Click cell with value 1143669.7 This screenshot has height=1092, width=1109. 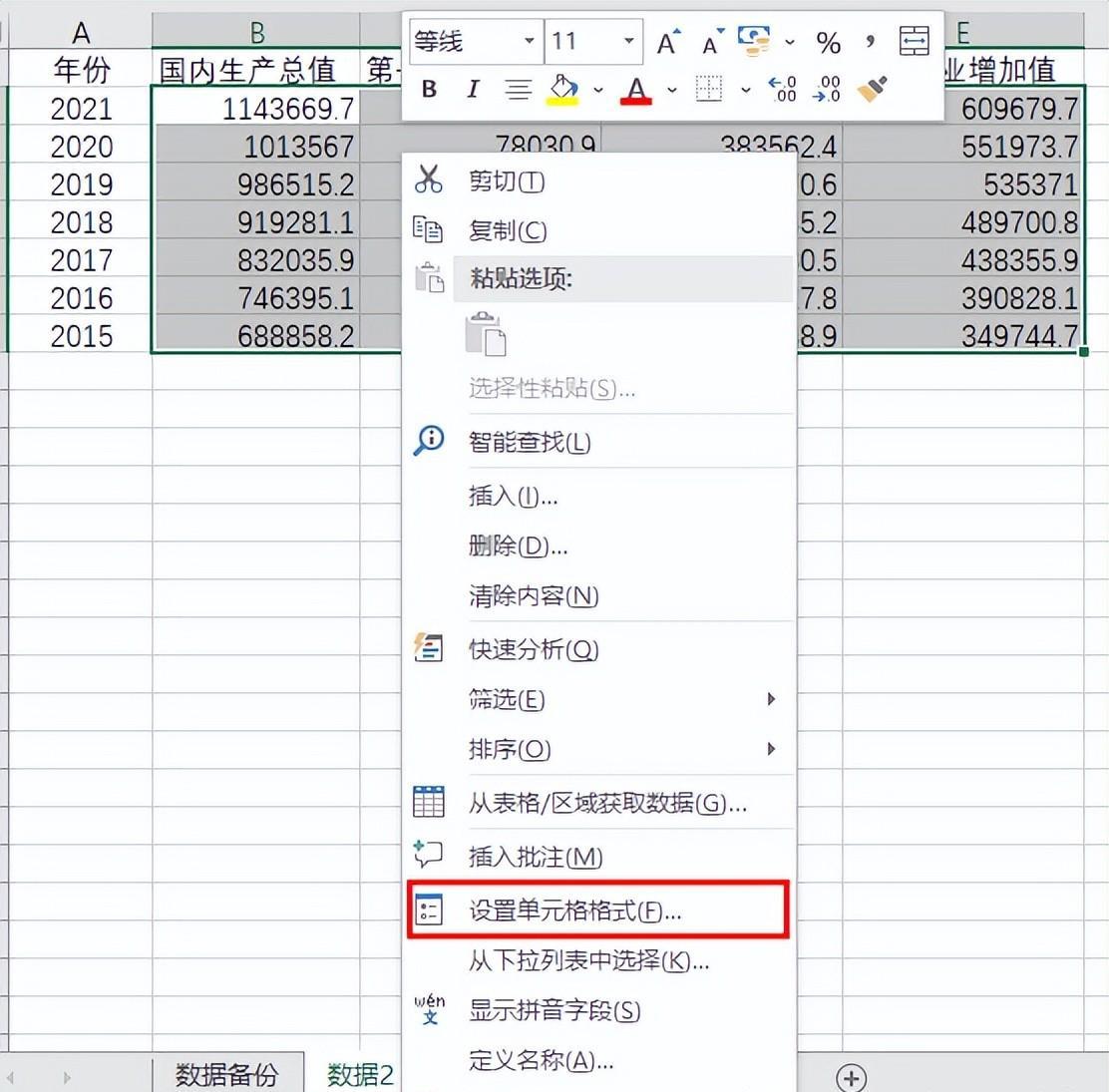tap(256, 108)
